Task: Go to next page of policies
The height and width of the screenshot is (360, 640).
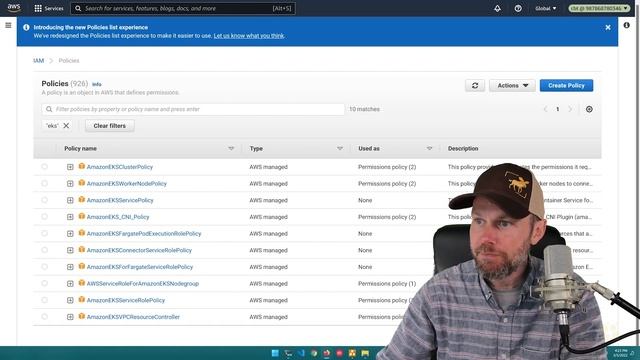Action: tap(570, 109)
